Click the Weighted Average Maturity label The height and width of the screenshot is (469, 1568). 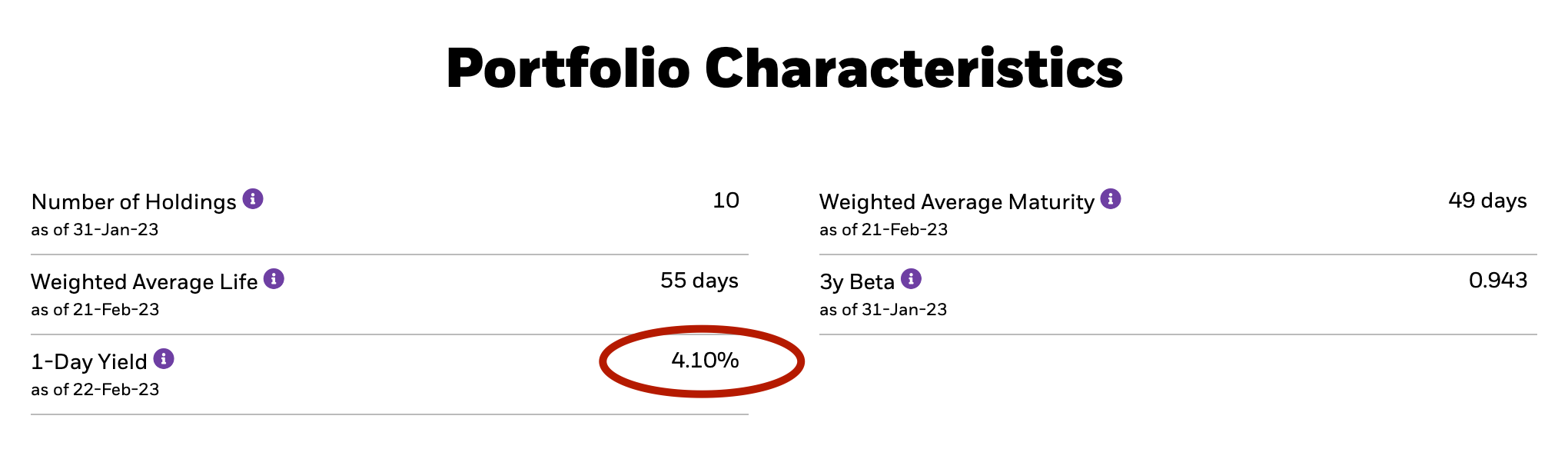(x=956, y=202)
